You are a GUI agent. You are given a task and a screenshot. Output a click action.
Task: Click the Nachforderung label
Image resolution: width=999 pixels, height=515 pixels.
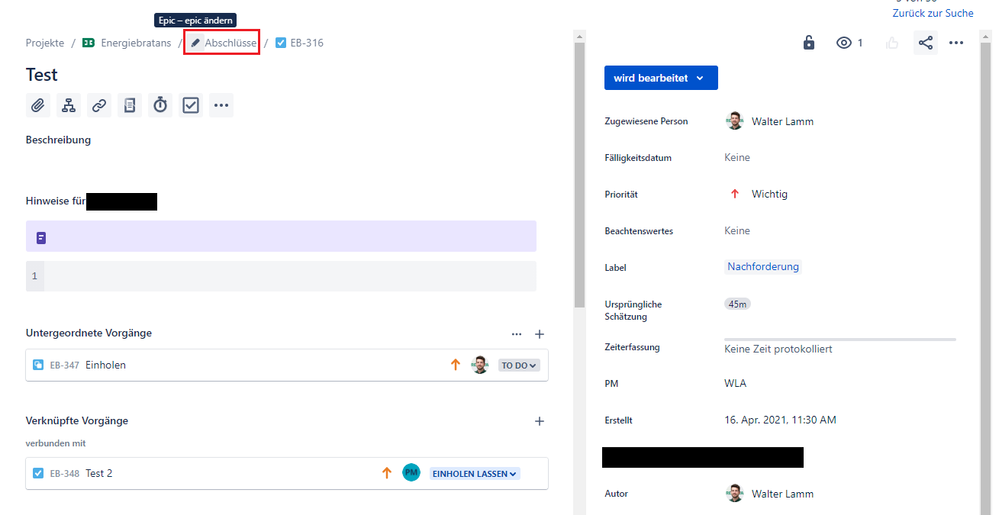[x=763, y=266]
